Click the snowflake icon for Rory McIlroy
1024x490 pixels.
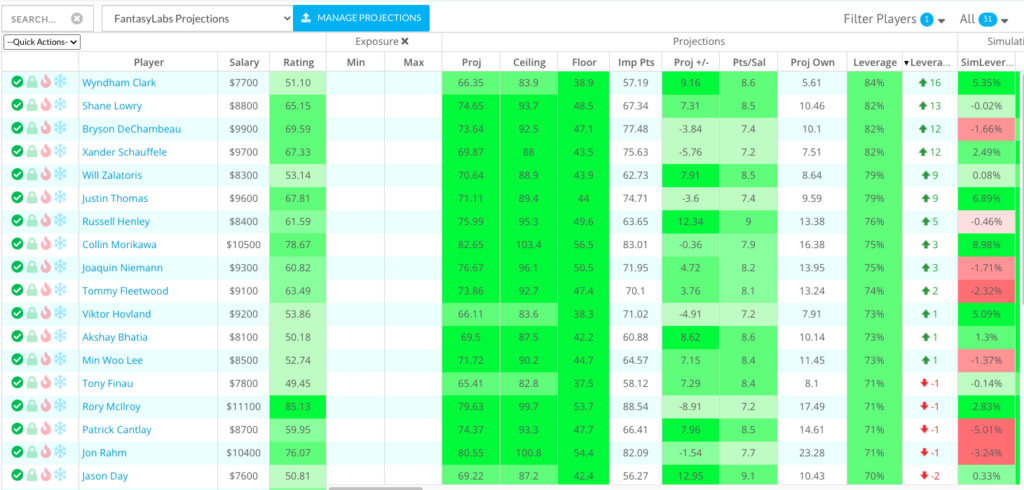point(60,406)
